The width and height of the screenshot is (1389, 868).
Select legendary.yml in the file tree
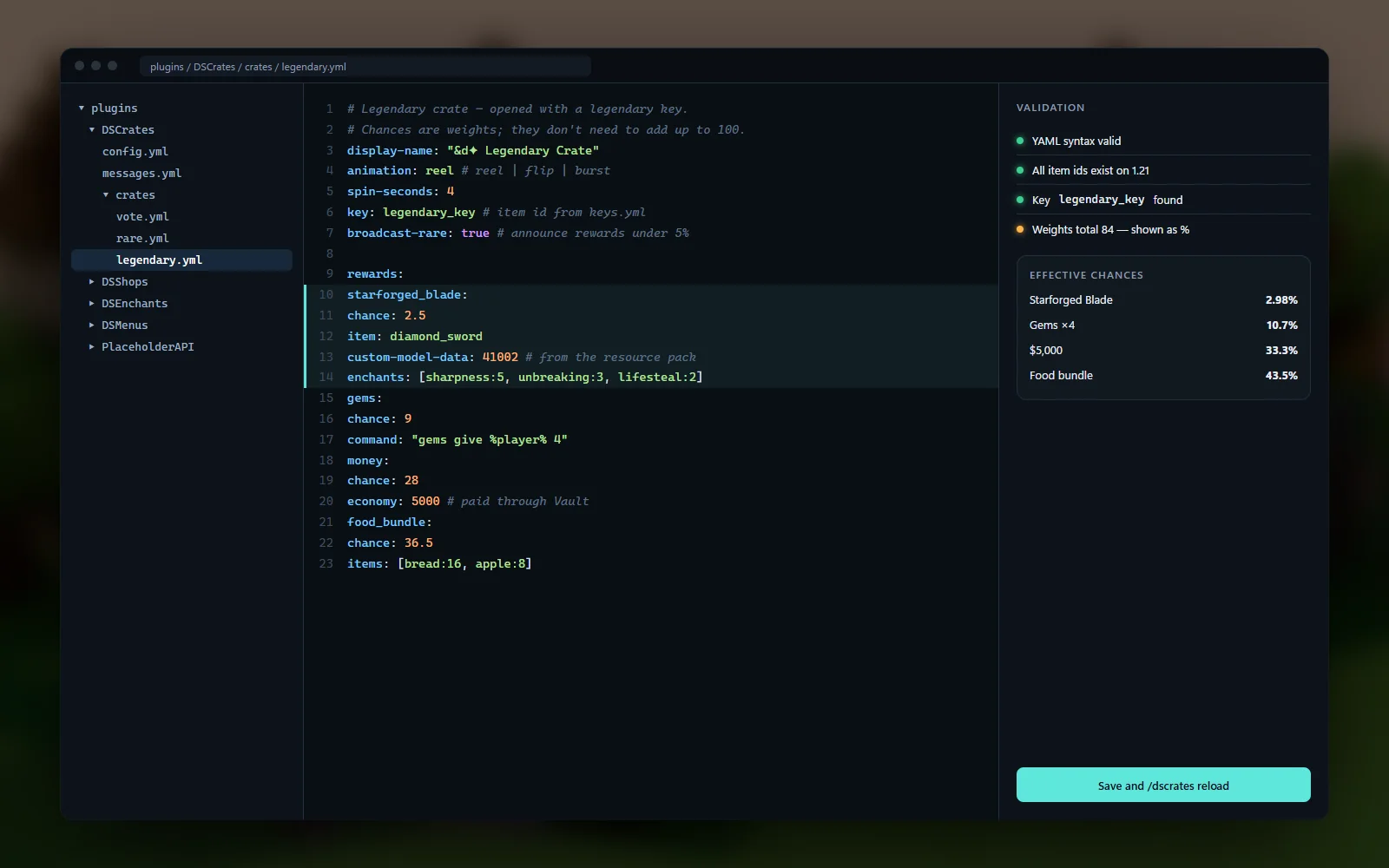[181, 260]
